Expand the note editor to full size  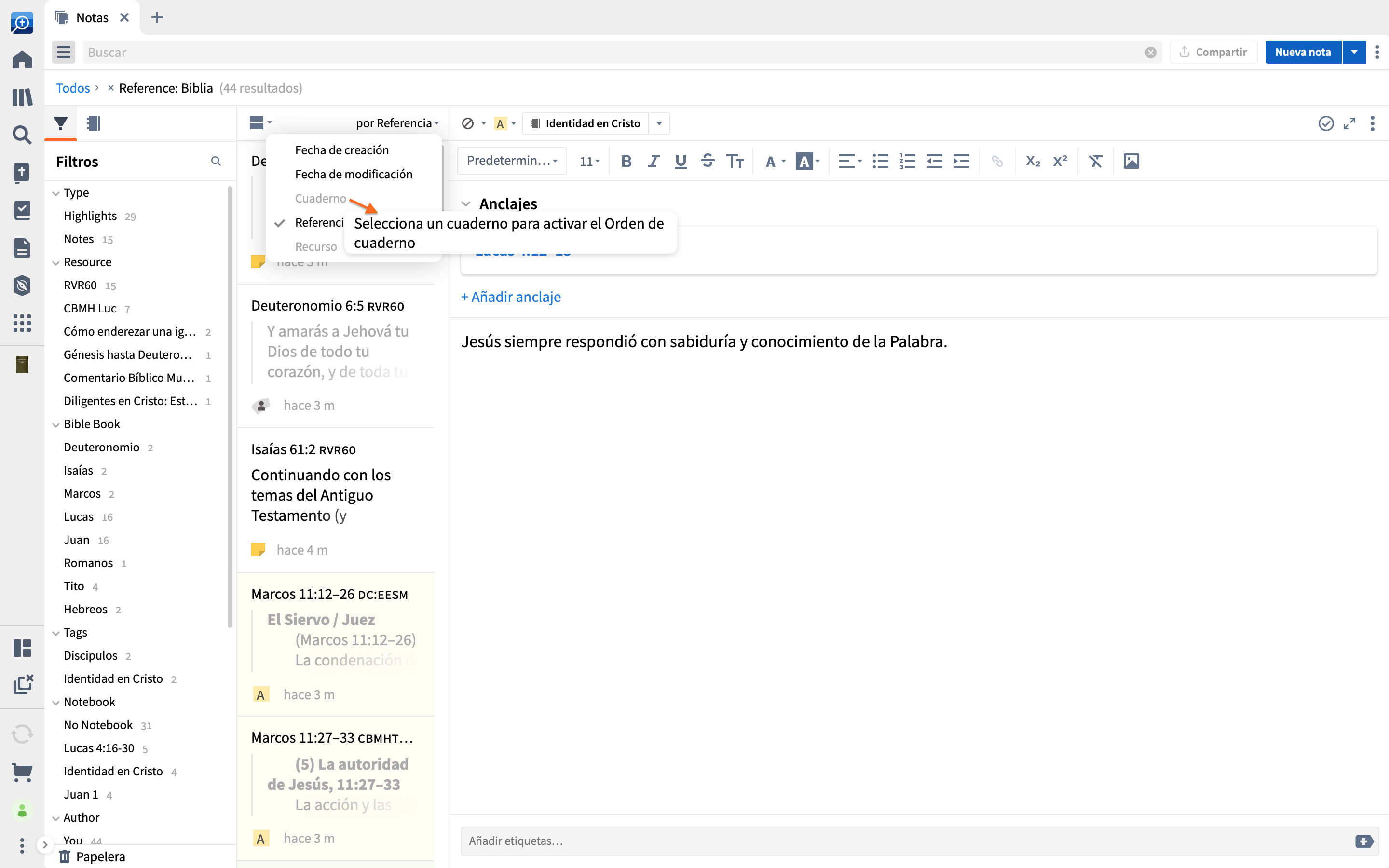[1349, 123]
